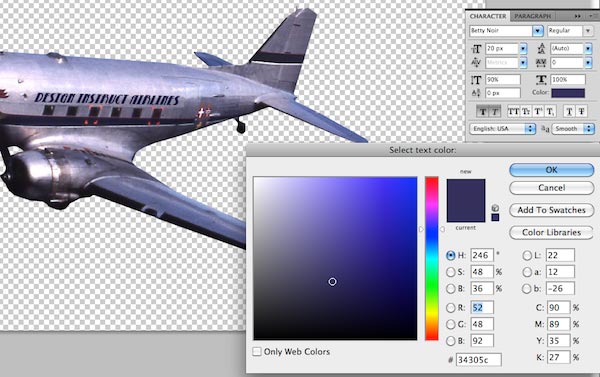Enable Only Web Colors checkbox
The image size is (600, 377).
tap(257, 351)
